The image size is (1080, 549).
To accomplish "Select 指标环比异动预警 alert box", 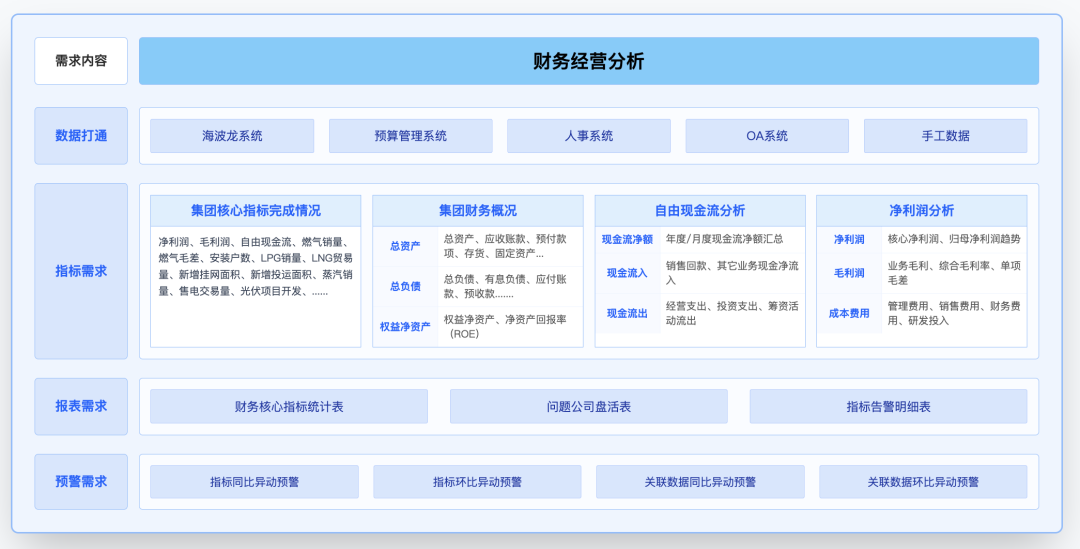I will pos(477,482).
